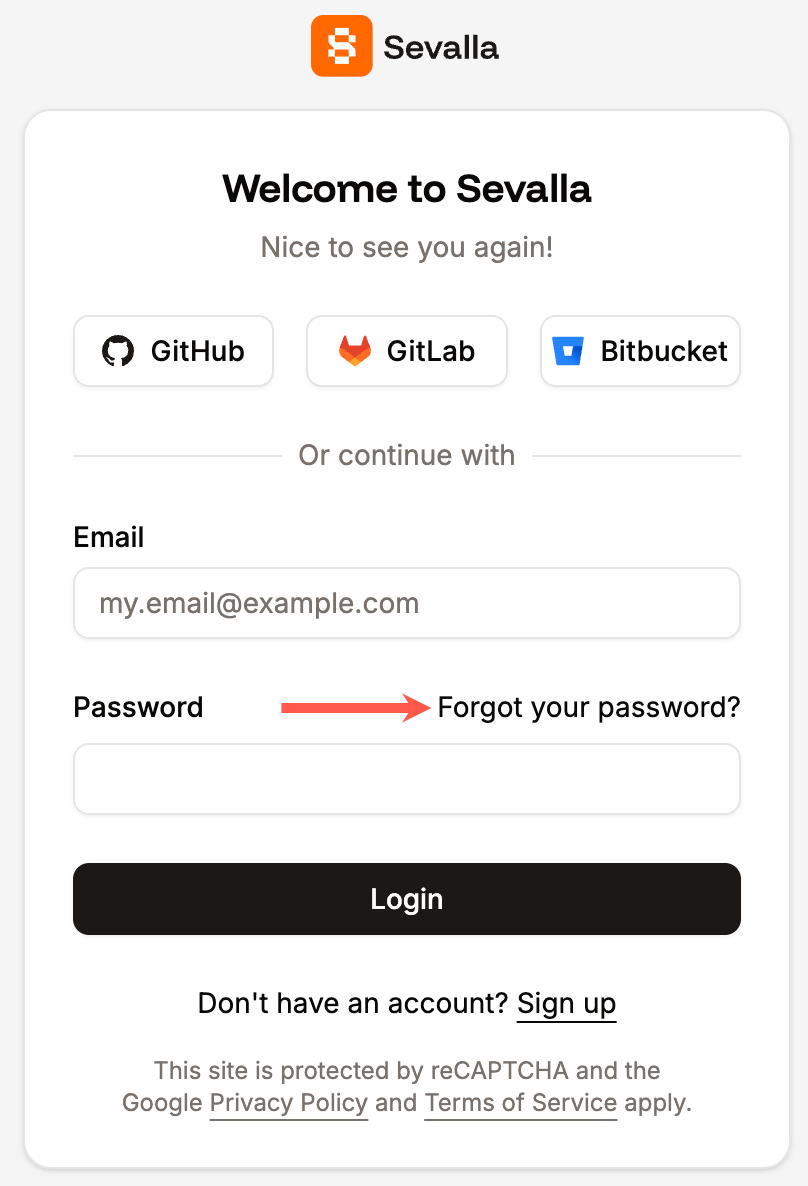
Task: View the Google Privacy Policy
Action: tap(288, 1103)
